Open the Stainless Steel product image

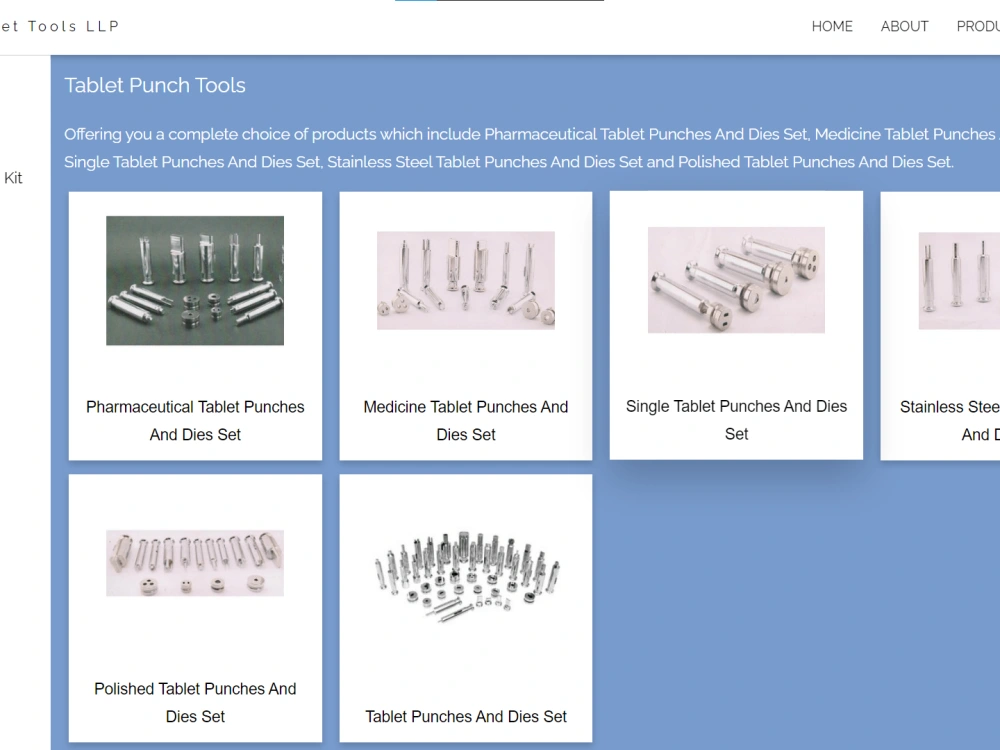[959, 281]
